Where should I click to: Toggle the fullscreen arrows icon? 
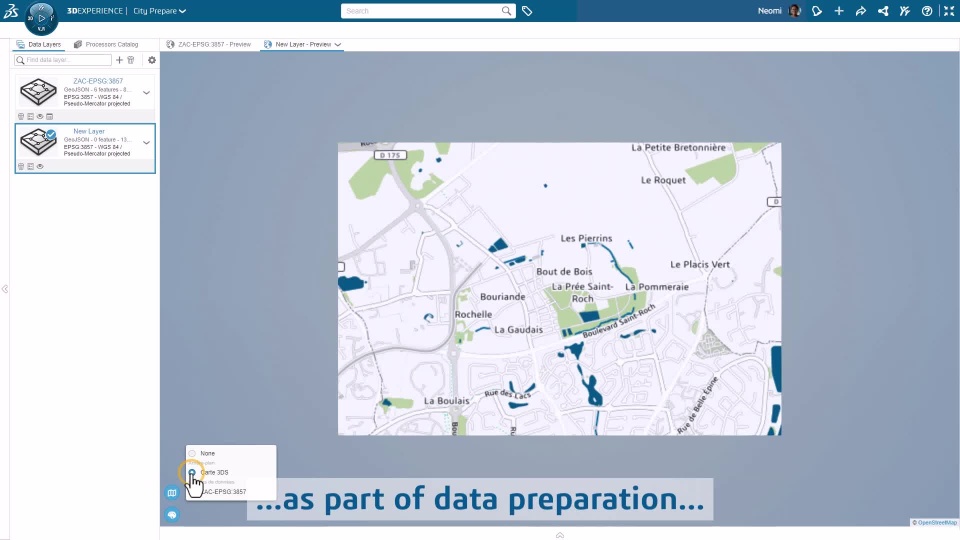click(949, 11)
